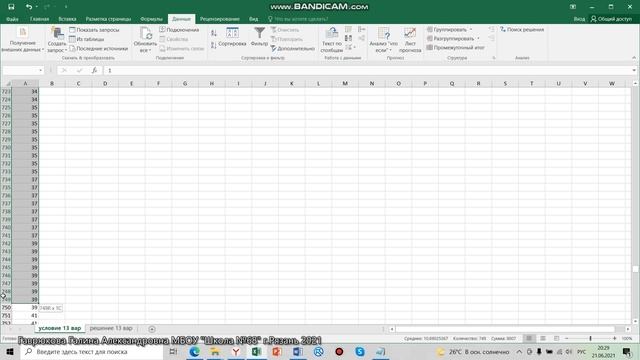Switch to the Insert (Вставка) tab
The height and width of the screenshot is (360, 640).
[67, 19]
